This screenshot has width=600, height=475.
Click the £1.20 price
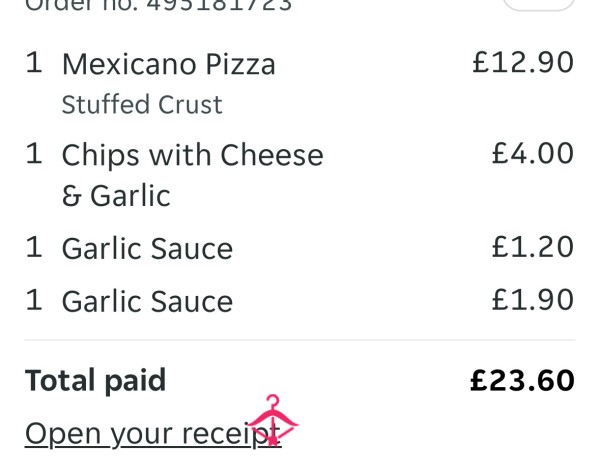pos(533,247)
